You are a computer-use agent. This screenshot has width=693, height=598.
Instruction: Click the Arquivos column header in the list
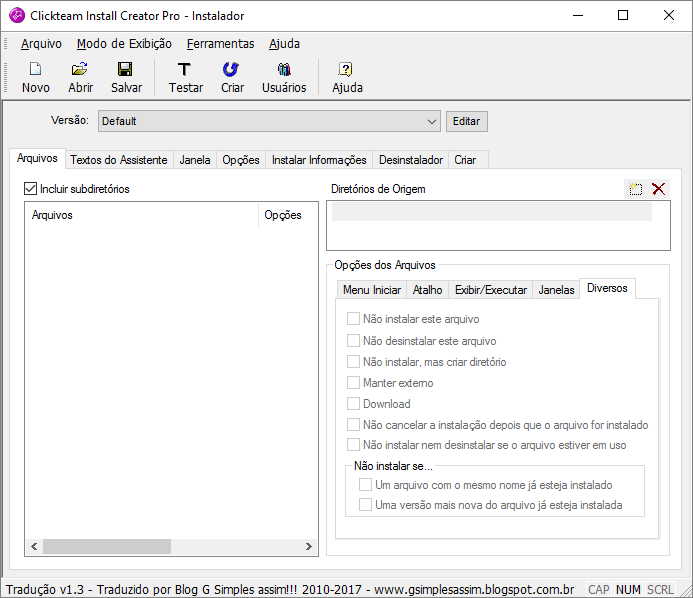tap(141, 215)
